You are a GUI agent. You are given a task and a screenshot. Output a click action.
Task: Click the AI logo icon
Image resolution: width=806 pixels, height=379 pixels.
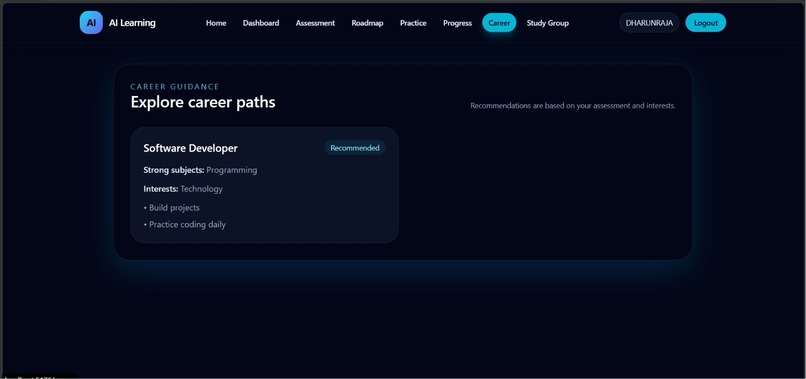pos(91,23)
